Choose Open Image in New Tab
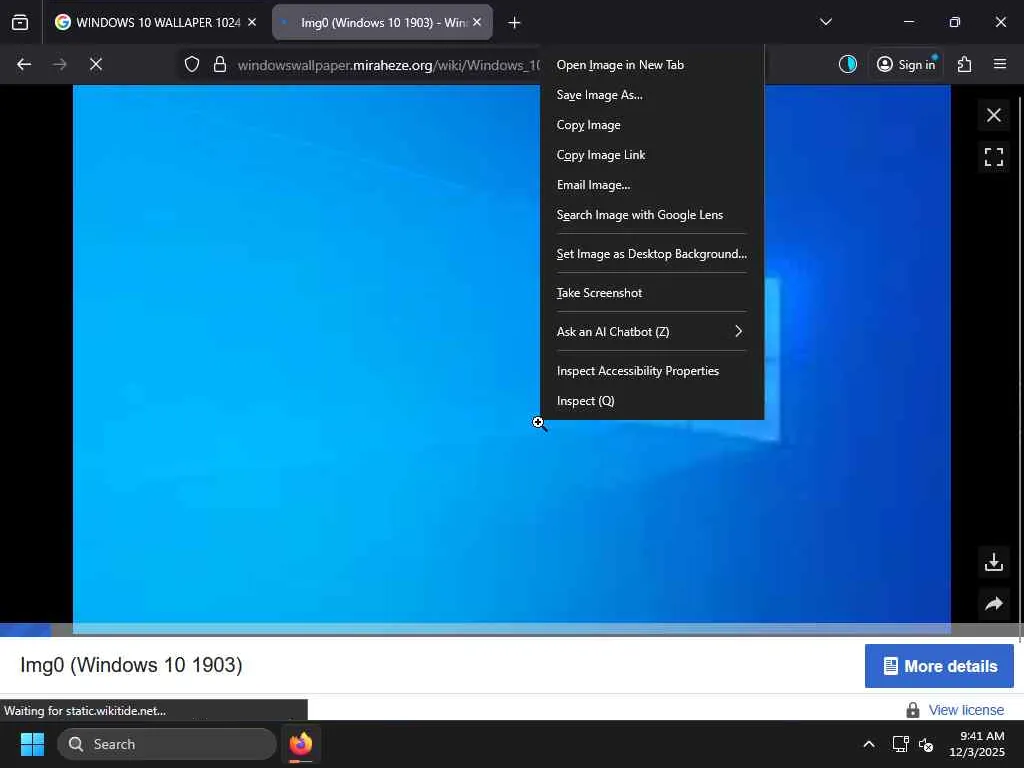The image size is (1024, 768). (x=652, y=65)
